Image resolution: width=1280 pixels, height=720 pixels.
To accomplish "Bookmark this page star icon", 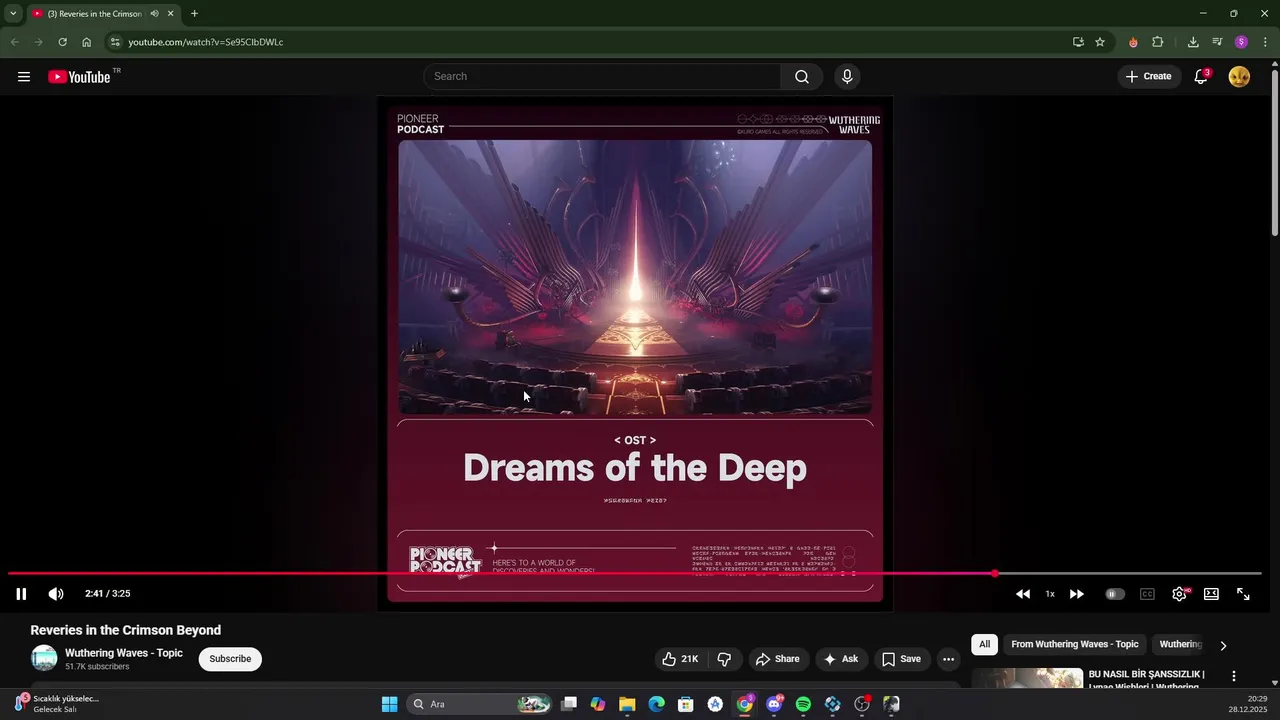I will (1100, 42).
